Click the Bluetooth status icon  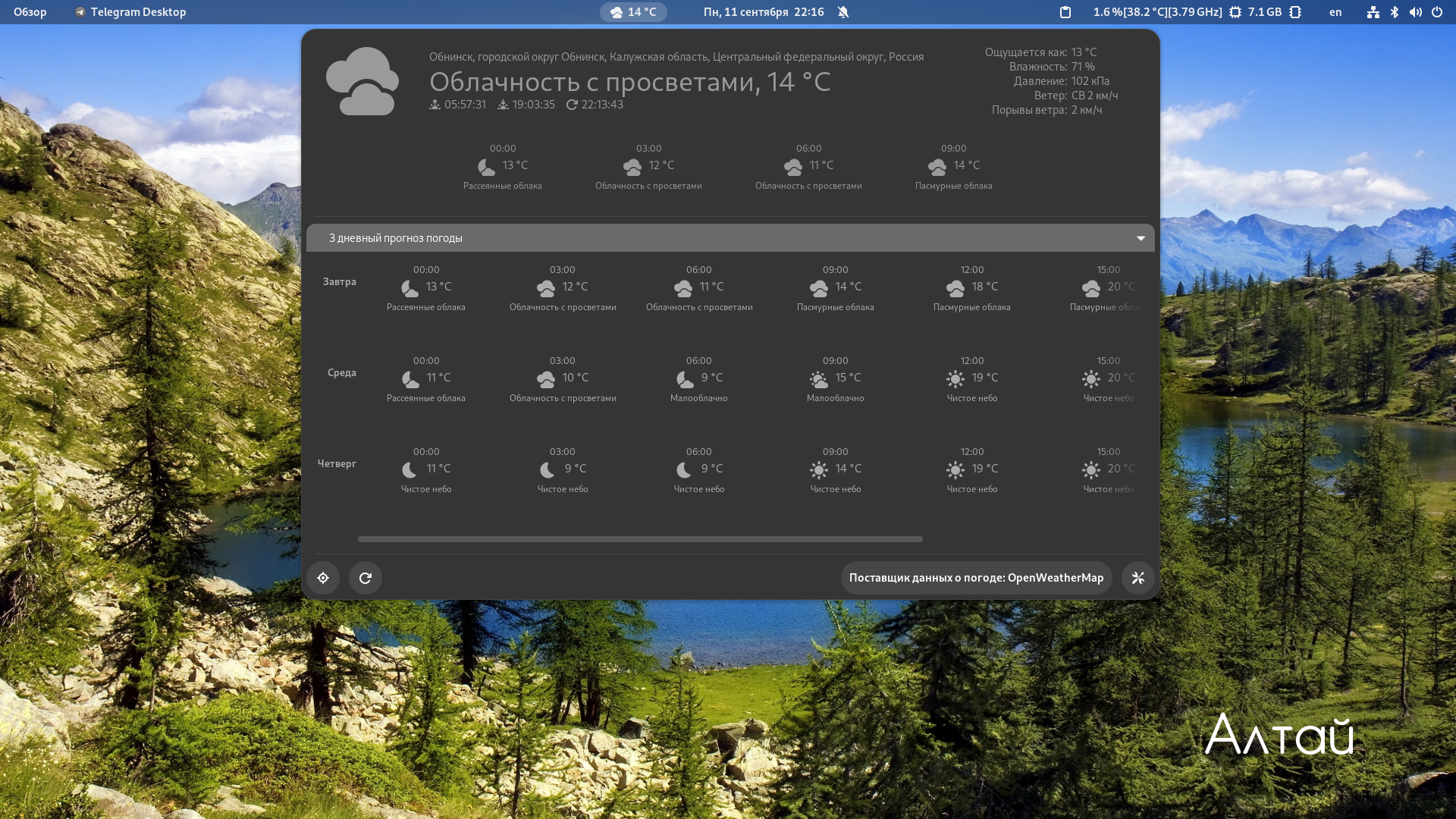coord(1395,12)
